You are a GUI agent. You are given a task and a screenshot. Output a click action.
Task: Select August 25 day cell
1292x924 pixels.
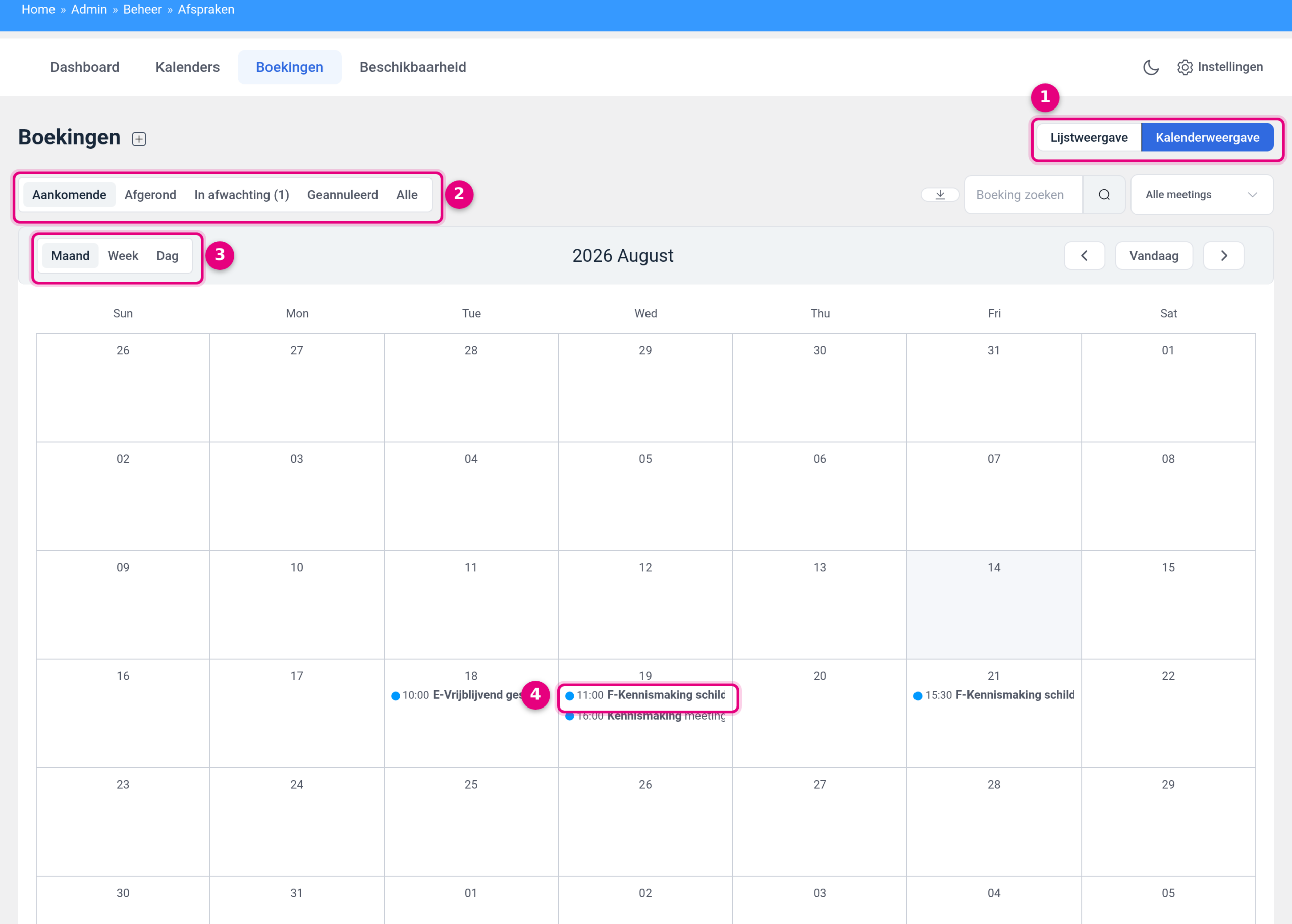[471, 822]
